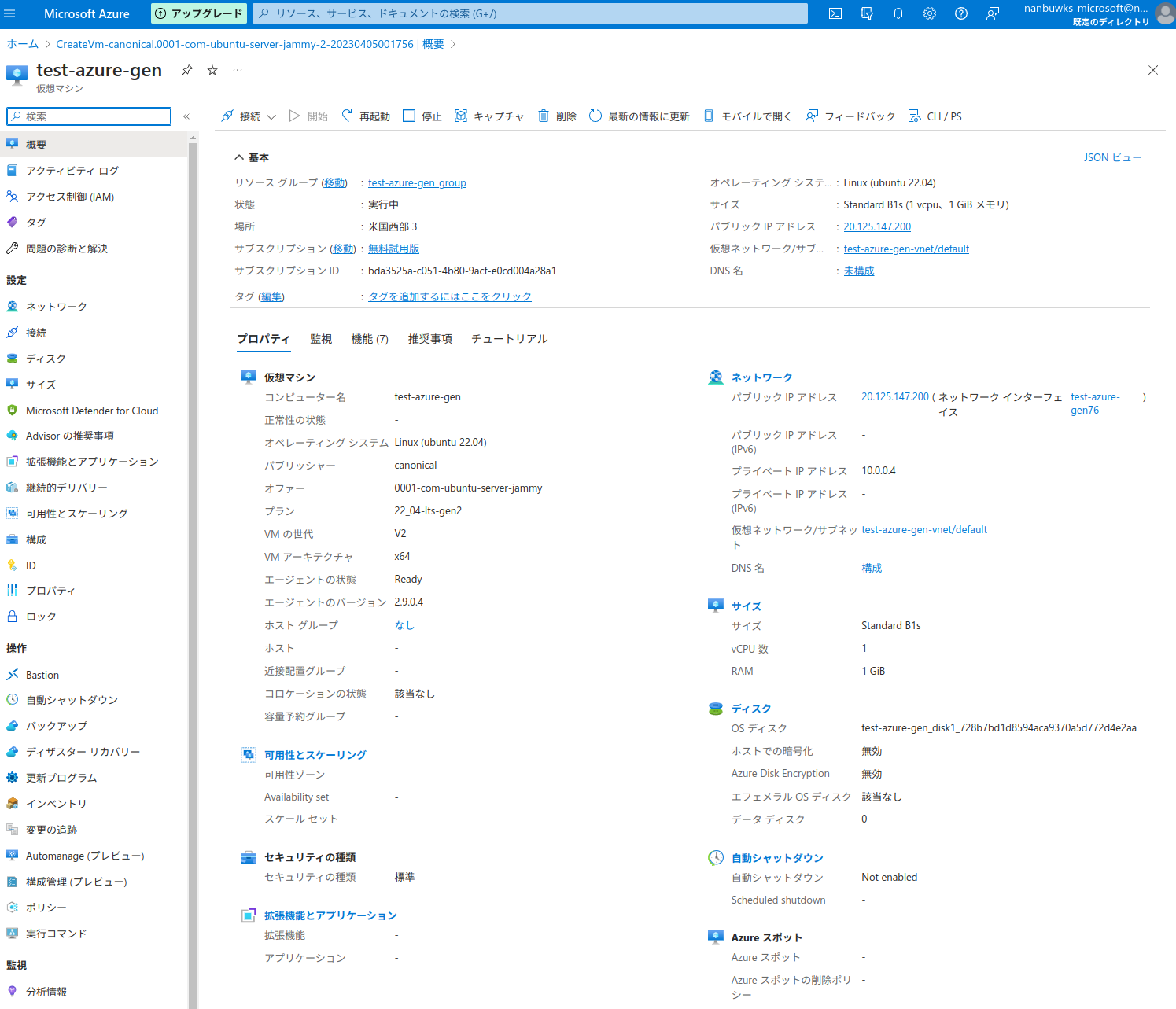
Task: Open JSON ビュー link
Action: 1112,157
